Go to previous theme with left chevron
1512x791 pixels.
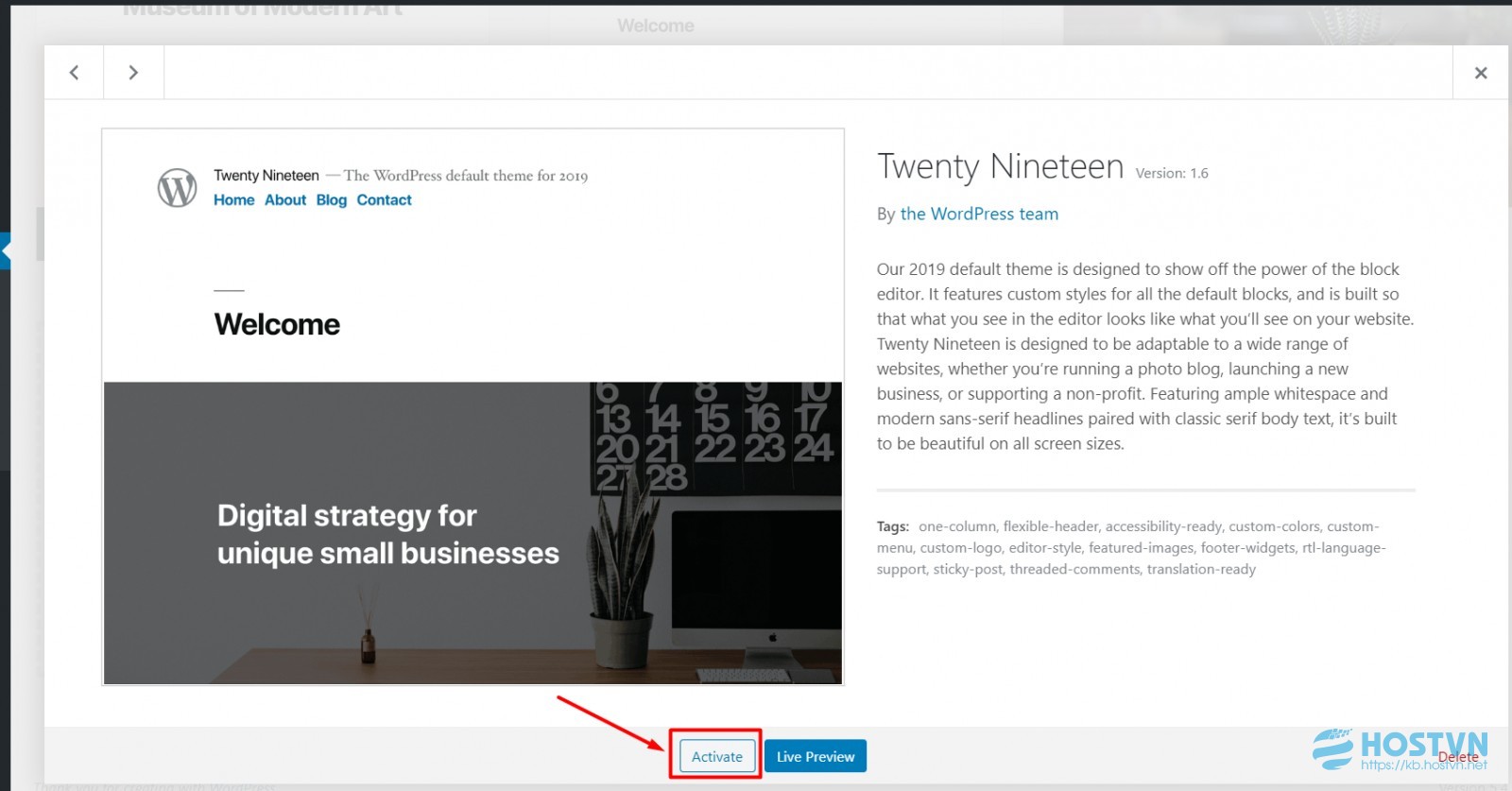point(74,73)
